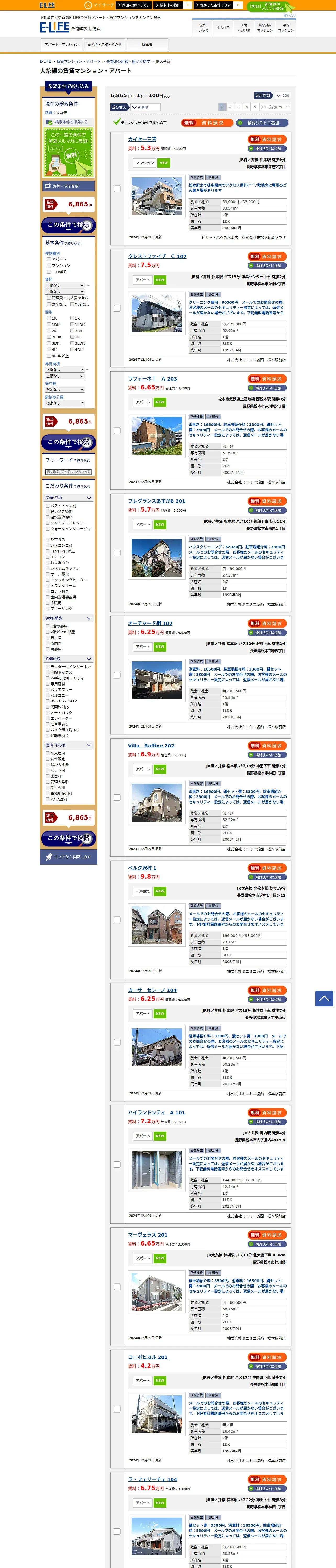This screenshot has width=336, height=1568.
Task: Check the 1LDK floor plan option
Action: click(x=72, y=324)
